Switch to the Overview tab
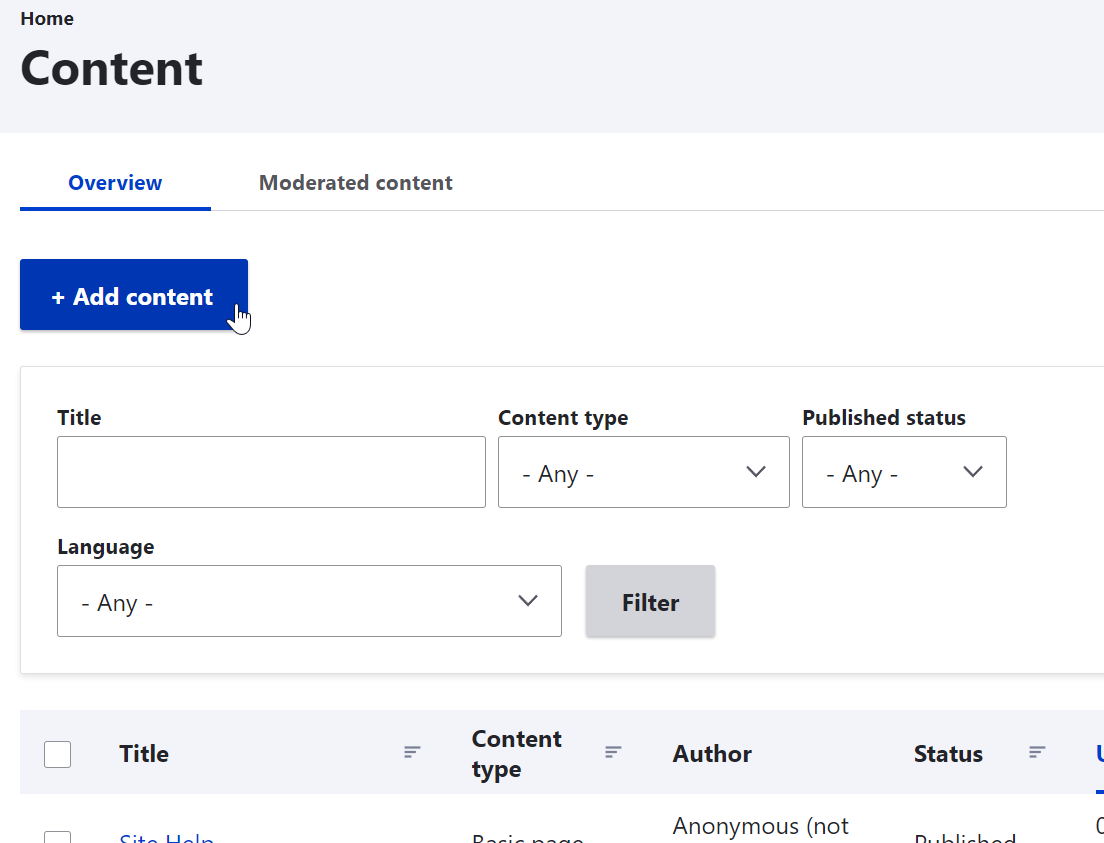Image resolution: width=1104 pixels, height=843 pixels. tap(115, 183)
